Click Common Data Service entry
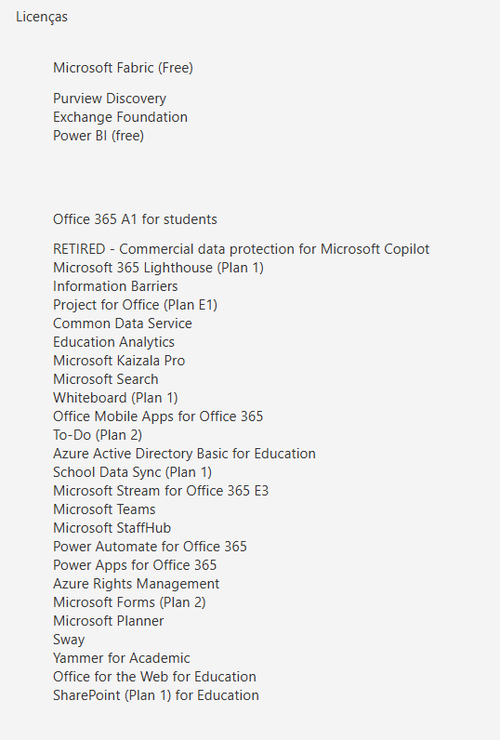 click(122, 324)
